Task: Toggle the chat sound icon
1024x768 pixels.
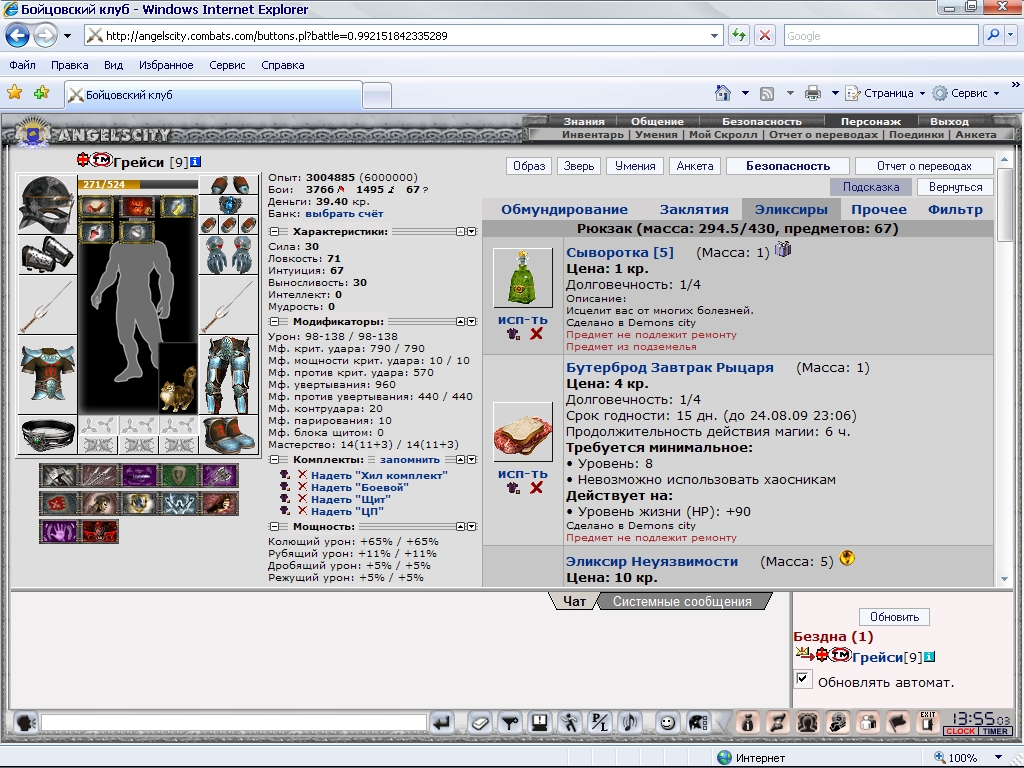Action: pyautogui.click(x=630, y=723)
